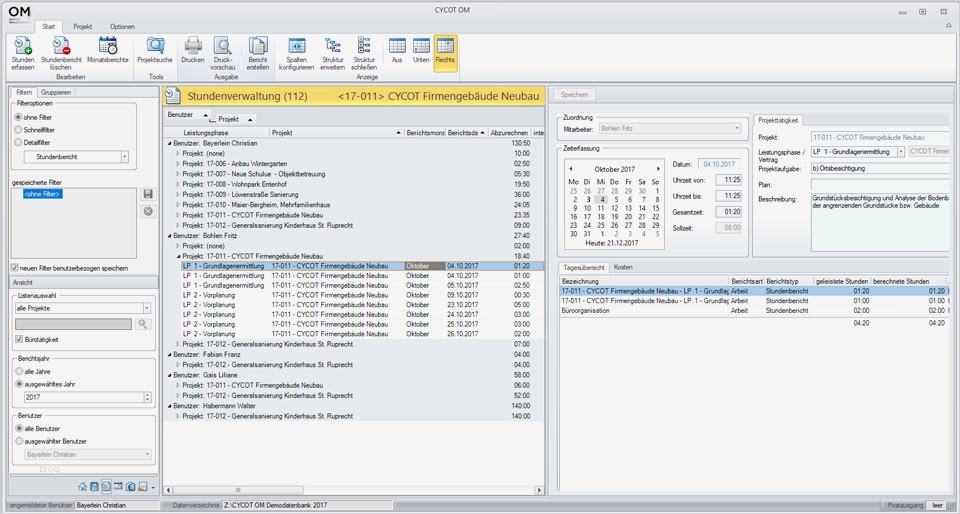Select the alle Jahre radio option
960x514 pixels.
click(x=19, y=370)
